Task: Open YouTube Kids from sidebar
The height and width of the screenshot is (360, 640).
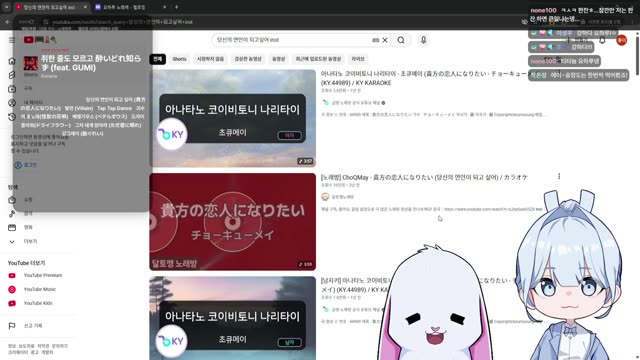Action: pyautogui.click(x=30, y=303)
